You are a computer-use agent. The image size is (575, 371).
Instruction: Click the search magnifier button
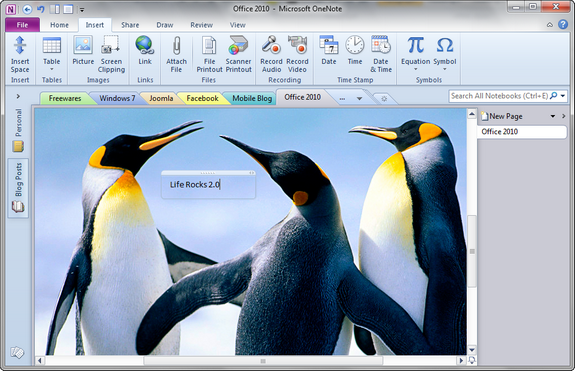click(554, 96)
